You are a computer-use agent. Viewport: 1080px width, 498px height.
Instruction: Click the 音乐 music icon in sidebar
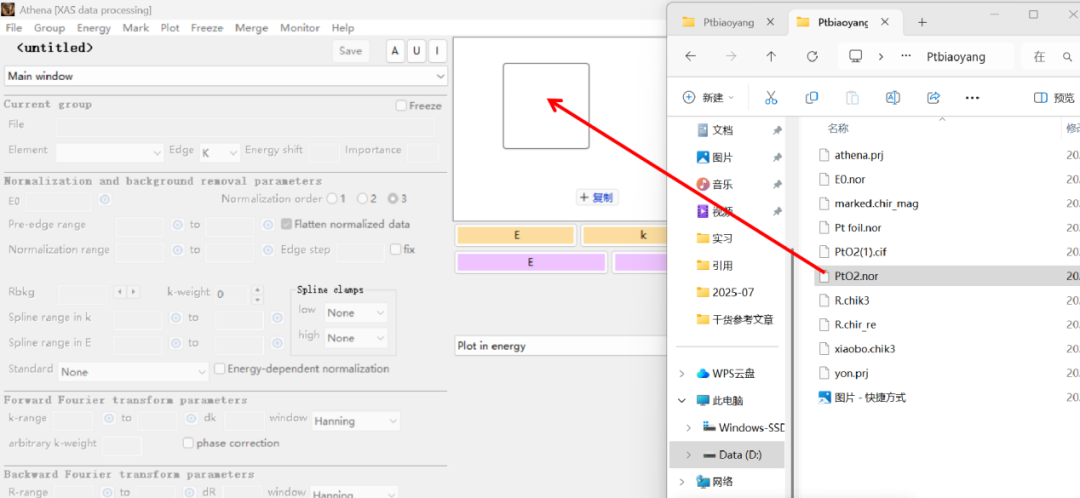point(703,185)
